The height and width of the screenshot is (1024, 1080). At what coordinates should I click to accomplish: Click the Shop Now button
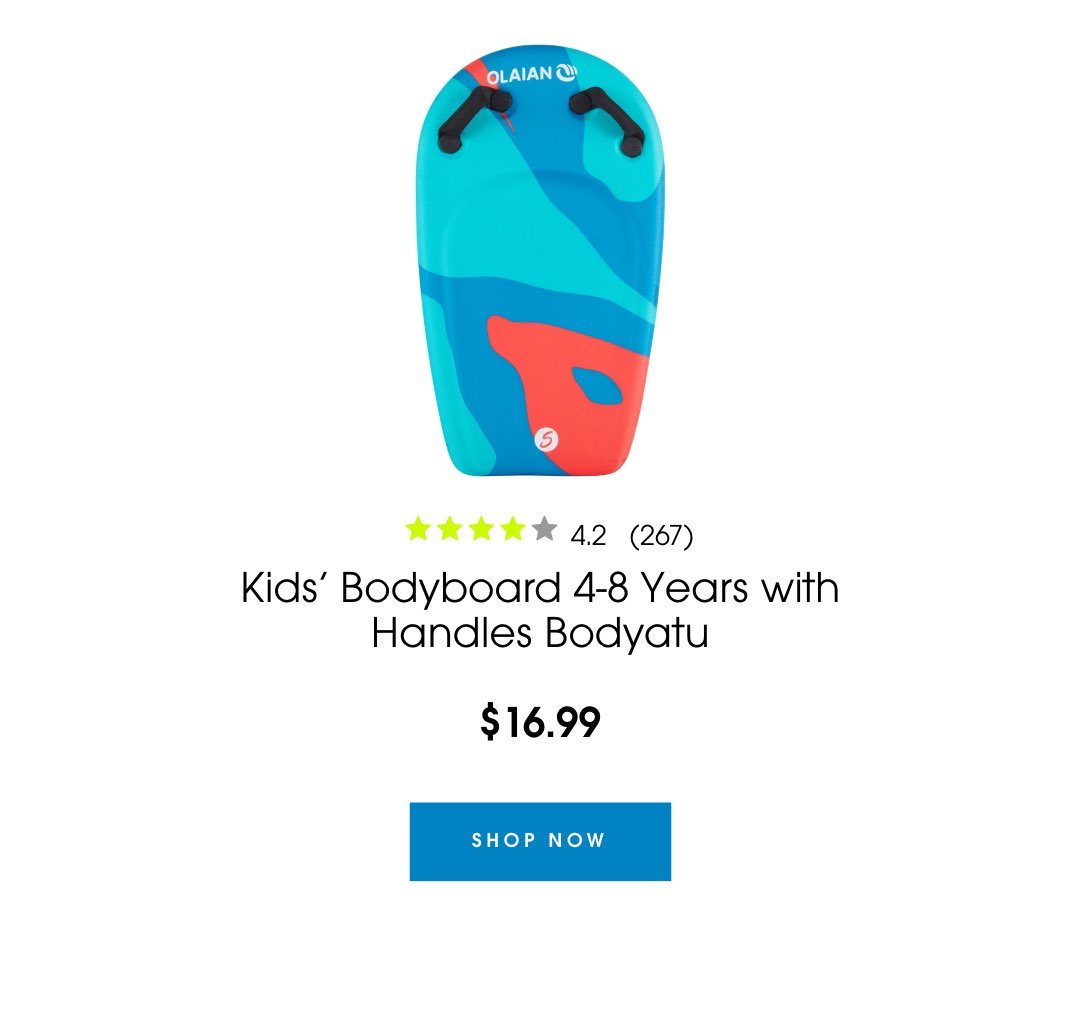pos(540,841)
